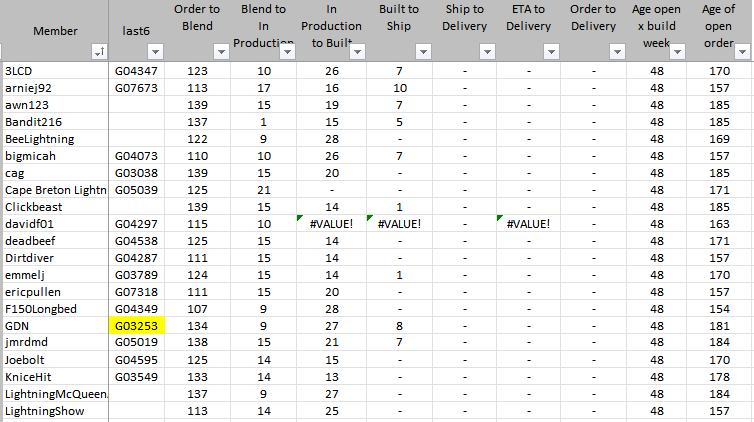Click the GDN member cell

(55, 325)
